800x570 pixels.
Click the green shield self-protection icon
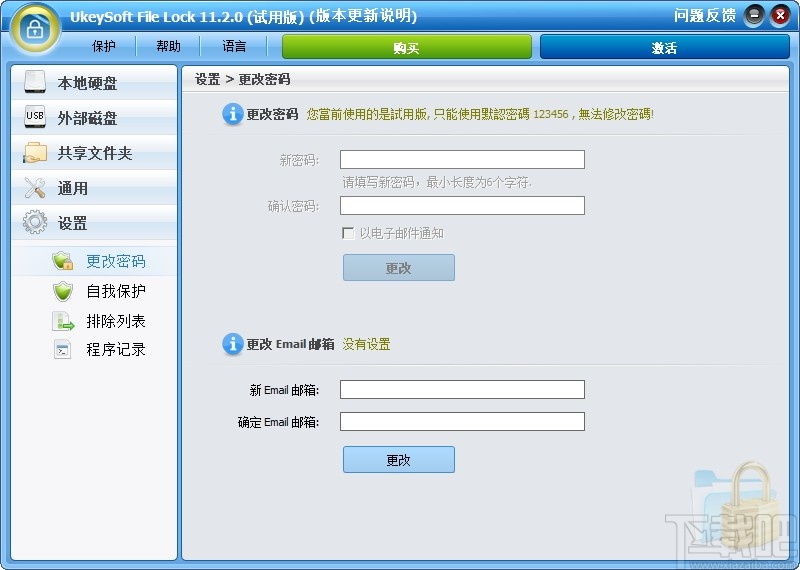pos(63,291)
